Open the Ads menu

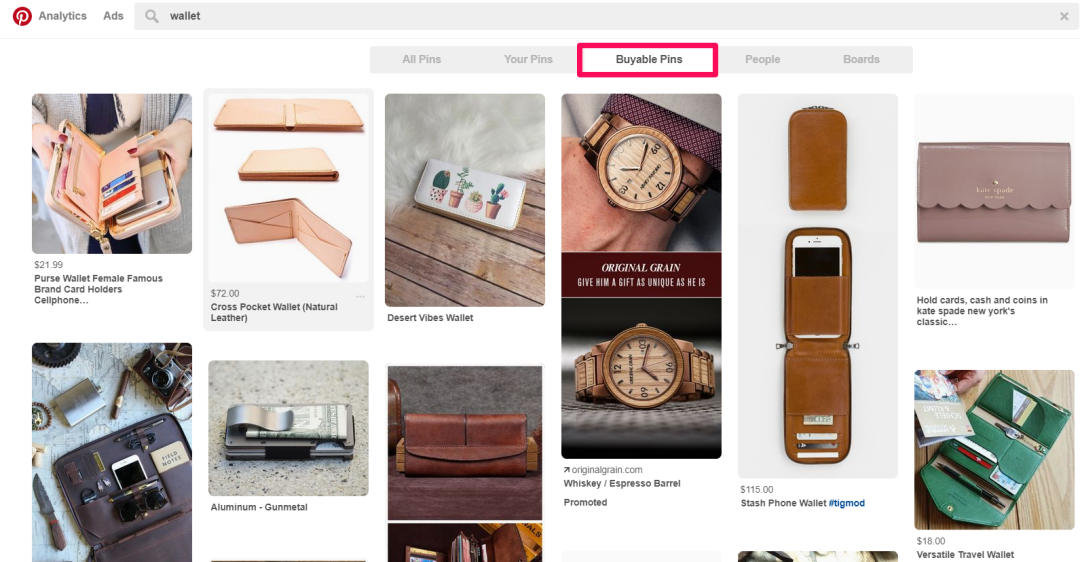click(113, 16)
